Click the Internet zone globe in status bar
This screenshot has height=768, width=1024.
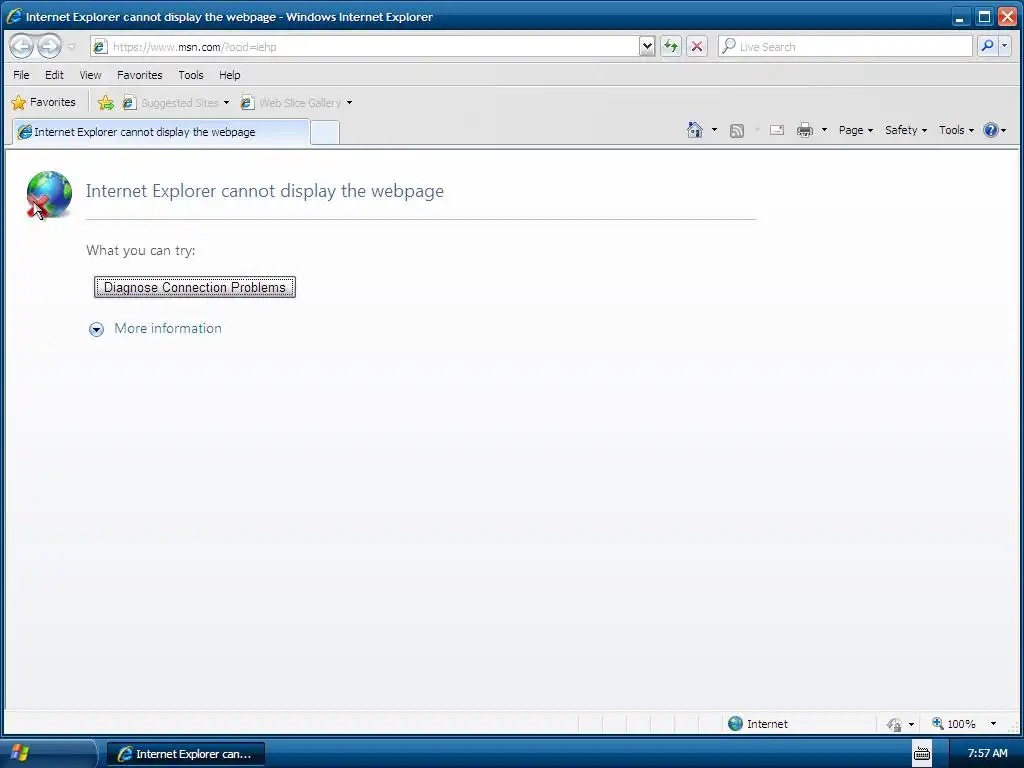coord(735,724)
